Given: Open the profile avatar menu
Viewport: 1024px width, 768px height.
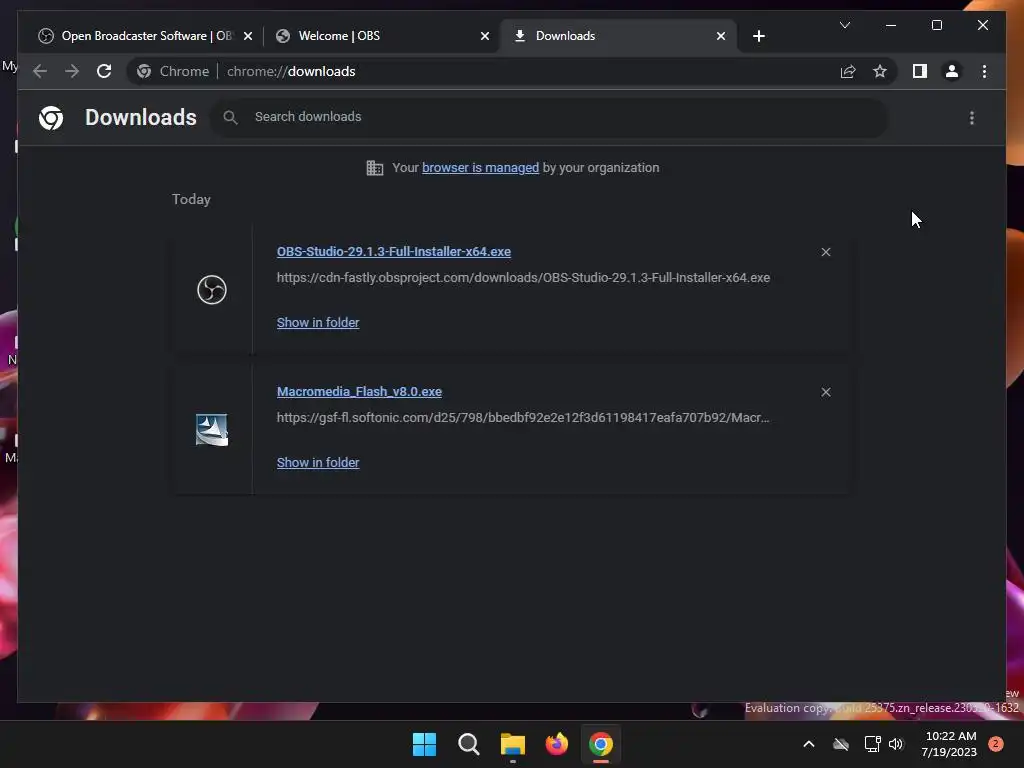Looking at the screenshot, I should click(952, 71).
